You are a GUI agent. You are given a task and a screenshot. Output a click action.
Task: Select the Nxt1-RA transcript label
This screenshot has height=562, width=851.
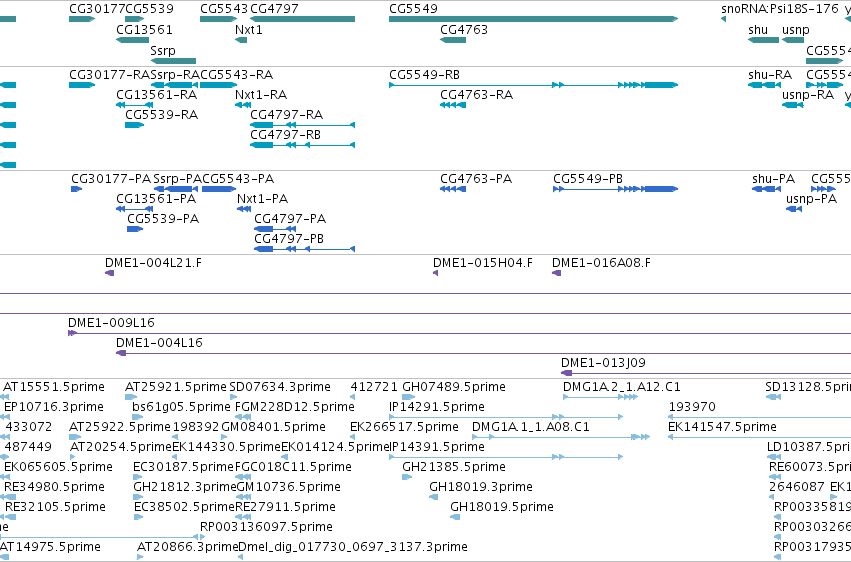click(261, 95)
